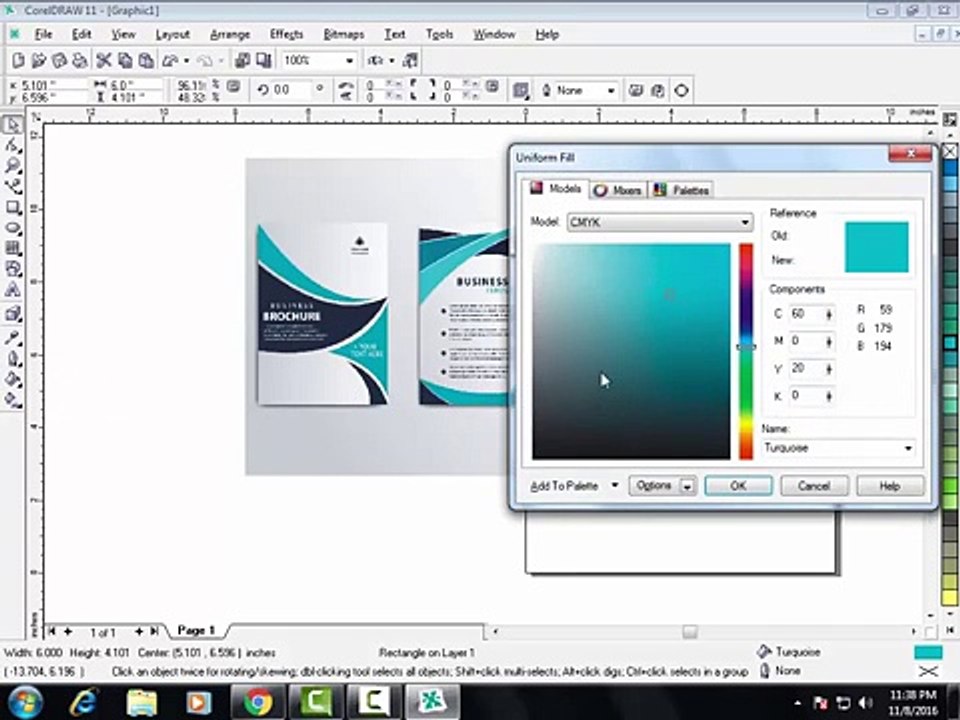
Task: Select the Text tool
Action: tap(13, 290)
